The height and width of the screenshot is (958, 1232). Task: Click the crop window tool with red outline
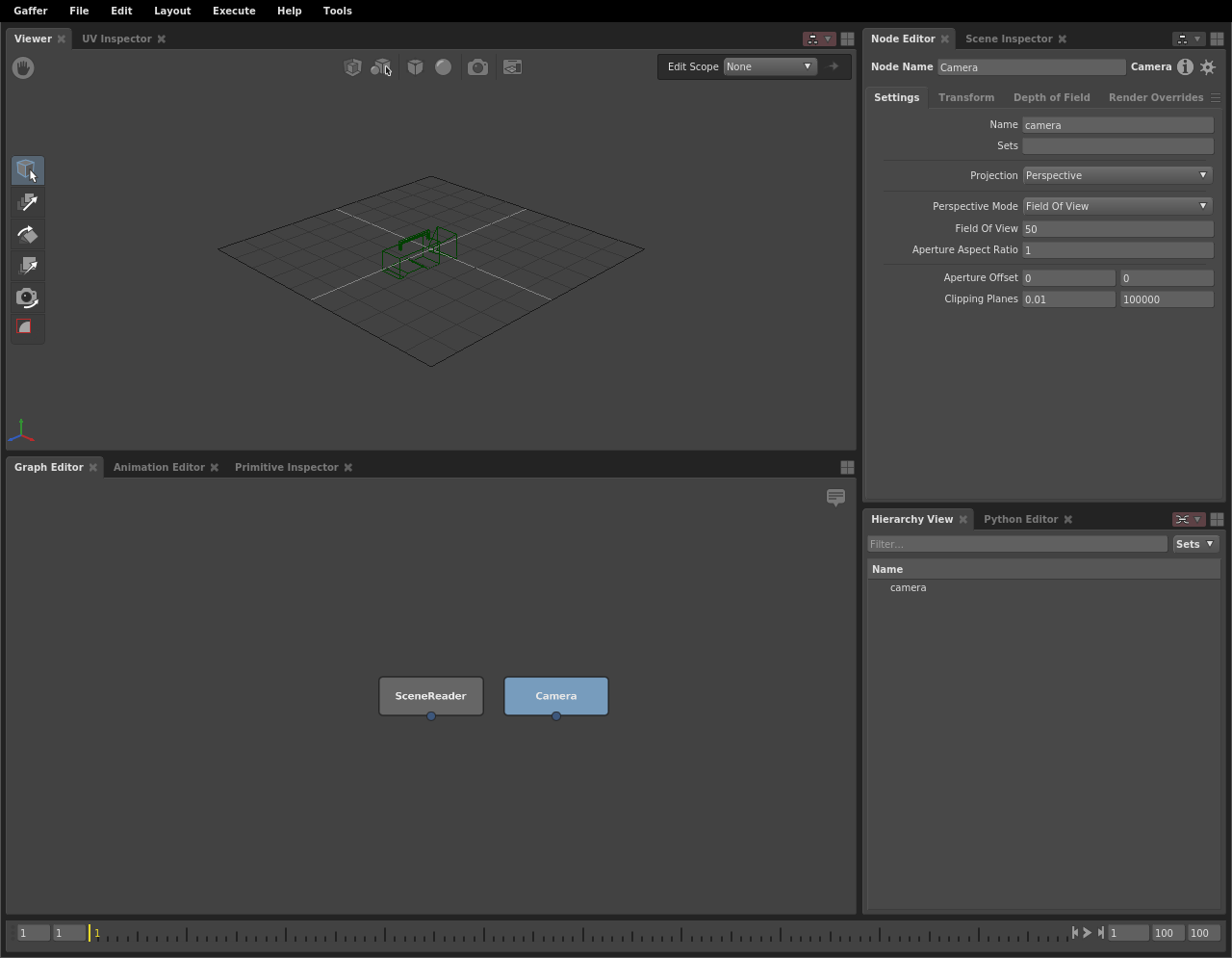pos(27,328)
